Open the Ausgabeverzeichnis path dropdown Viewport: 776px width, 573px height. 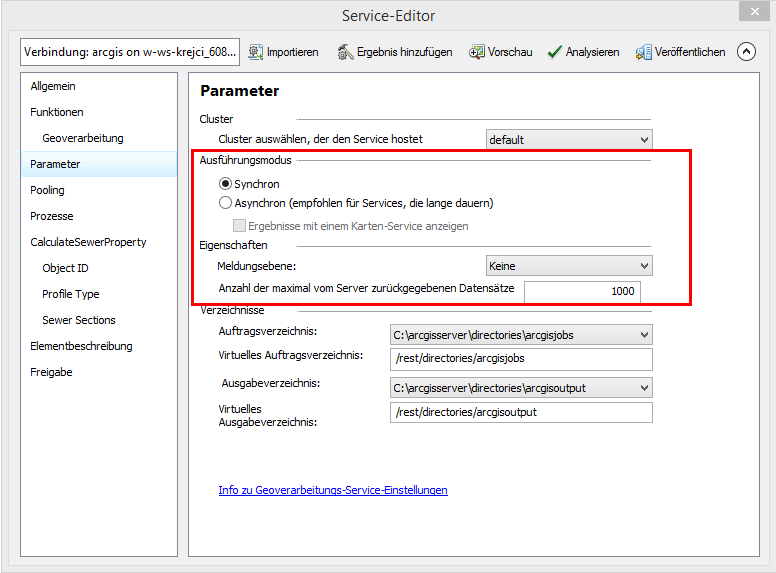click(x=521, y=388)
